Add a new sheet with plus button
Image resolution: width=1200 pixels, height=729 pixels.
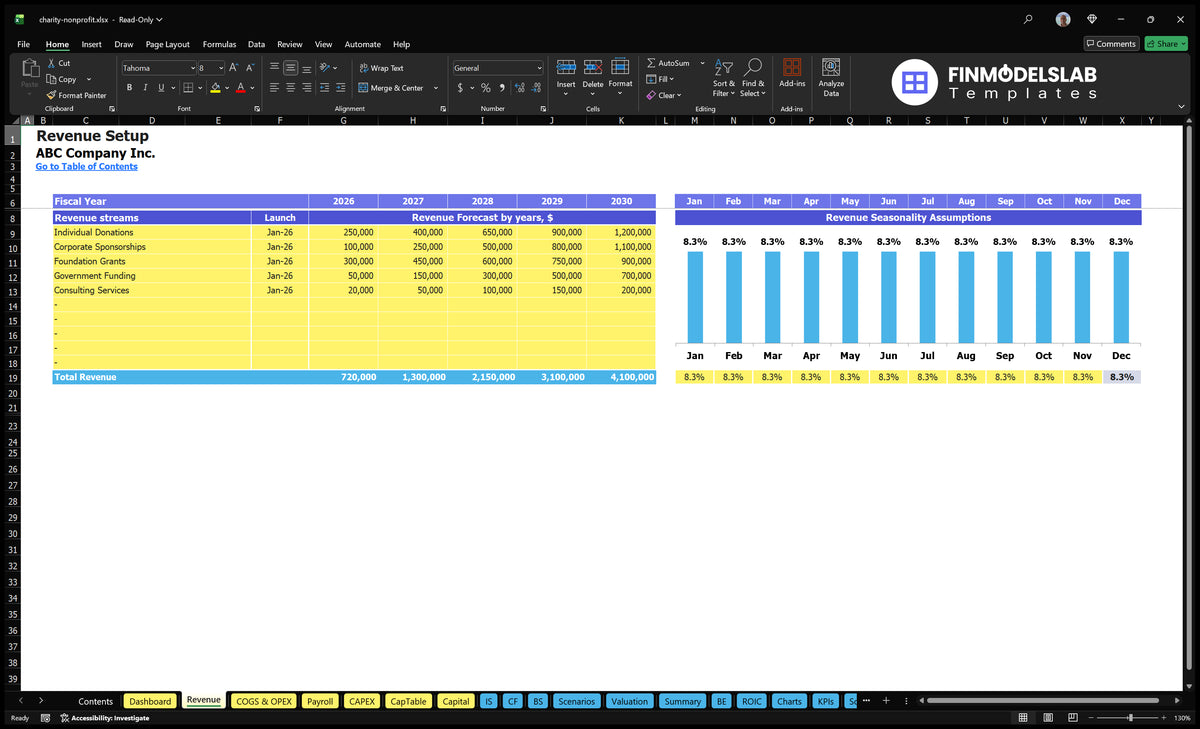pos(886,700)
